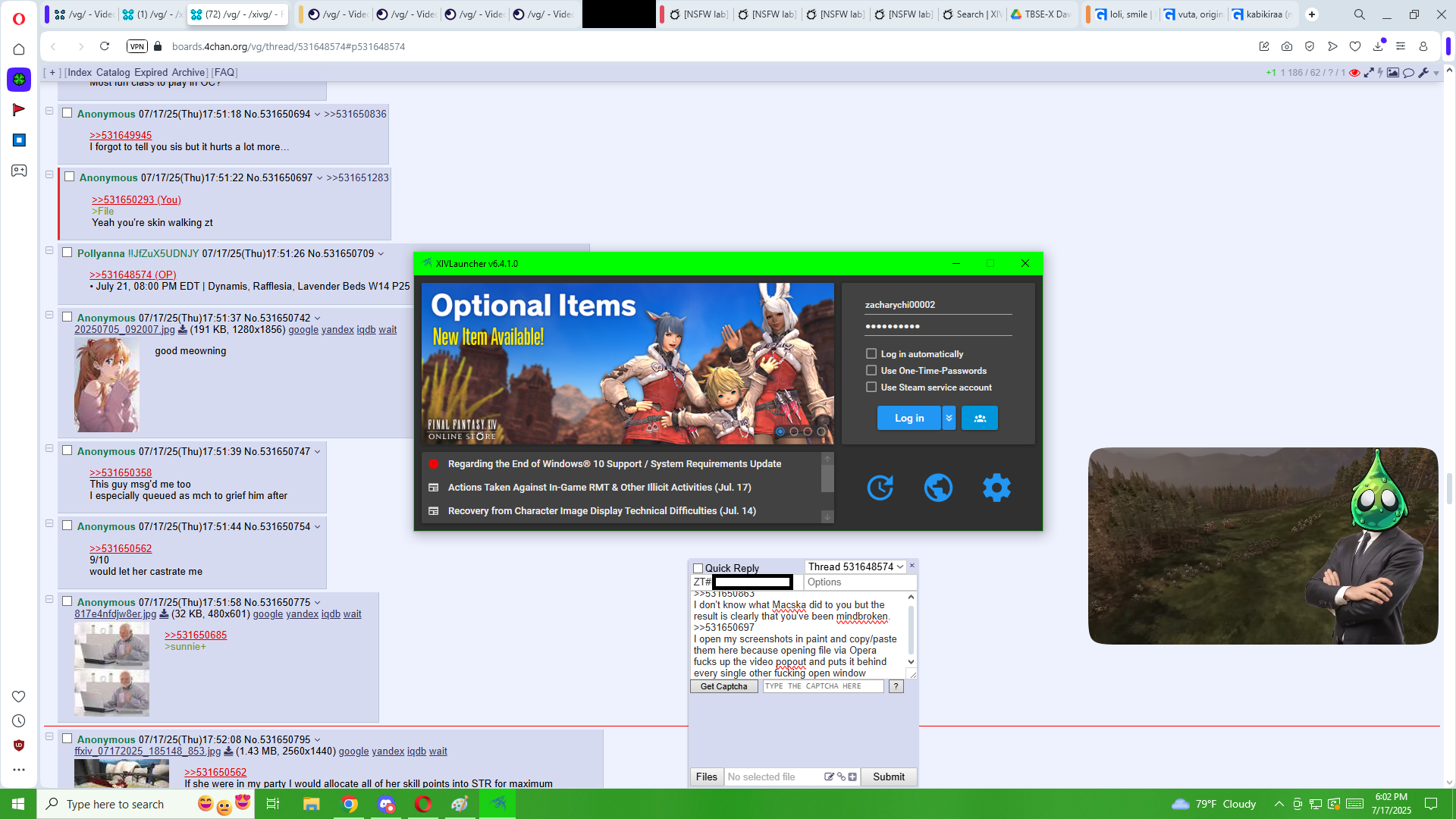Viewport: 1456px width, 819px height.
Task: Check the box for post No.531650697
Action: tap(69, 177)
